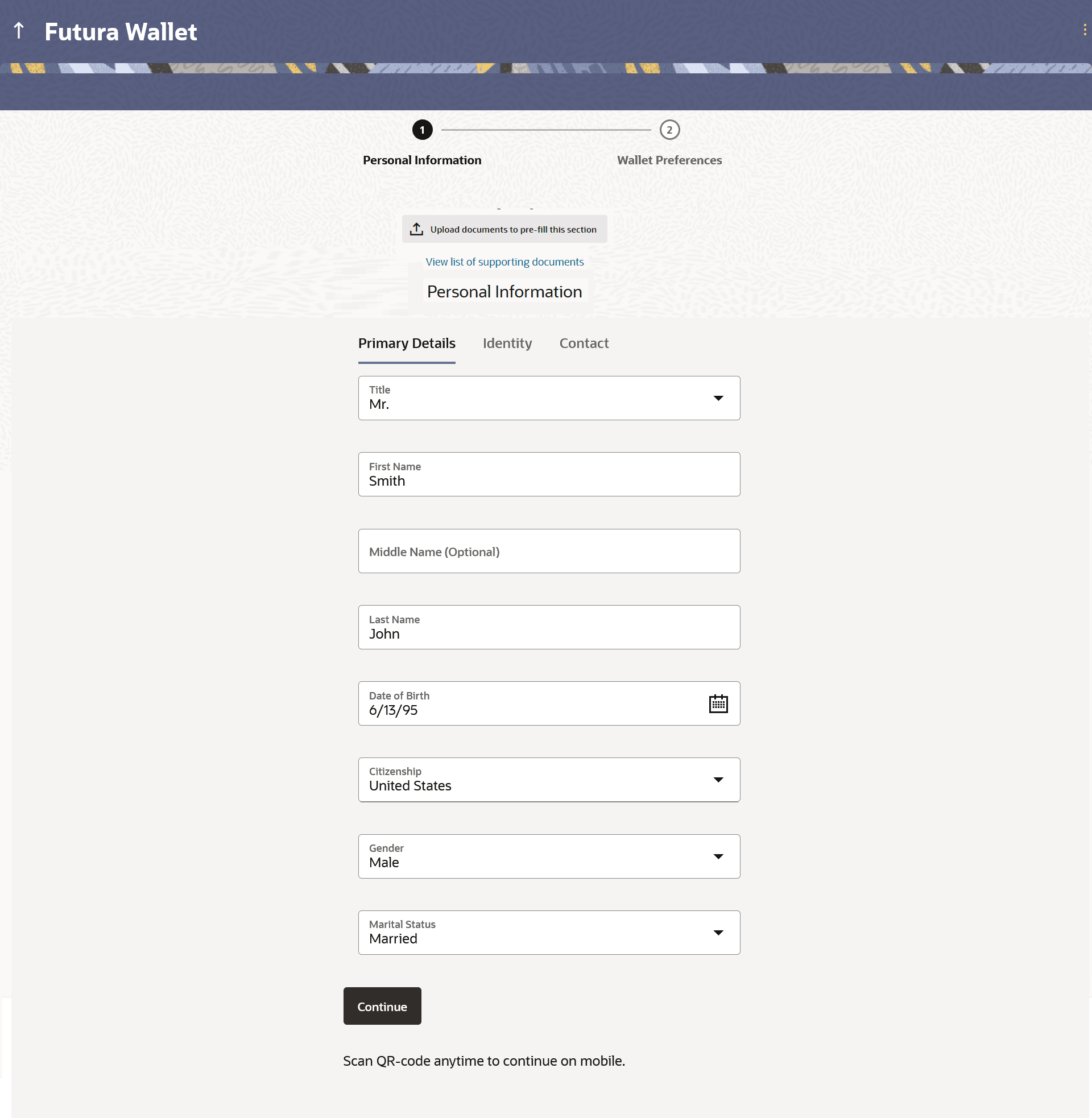The height and width of the screenshot is (1118, 1092).
Task: Open the Date of Birth calendar picker
Action: [718, 704]
